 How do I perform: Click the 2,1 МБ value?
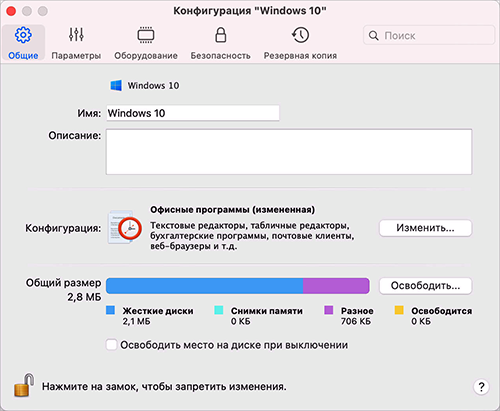[136, 321]
